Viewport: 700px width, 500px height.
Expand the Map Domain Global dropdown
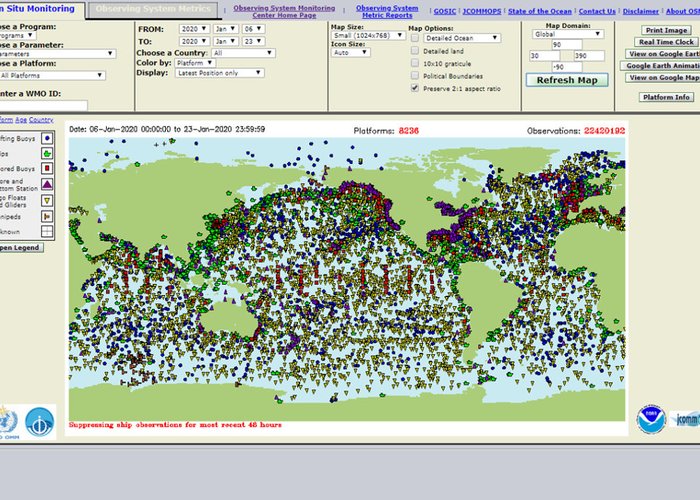pyautogui.click(x=567, y=33)
